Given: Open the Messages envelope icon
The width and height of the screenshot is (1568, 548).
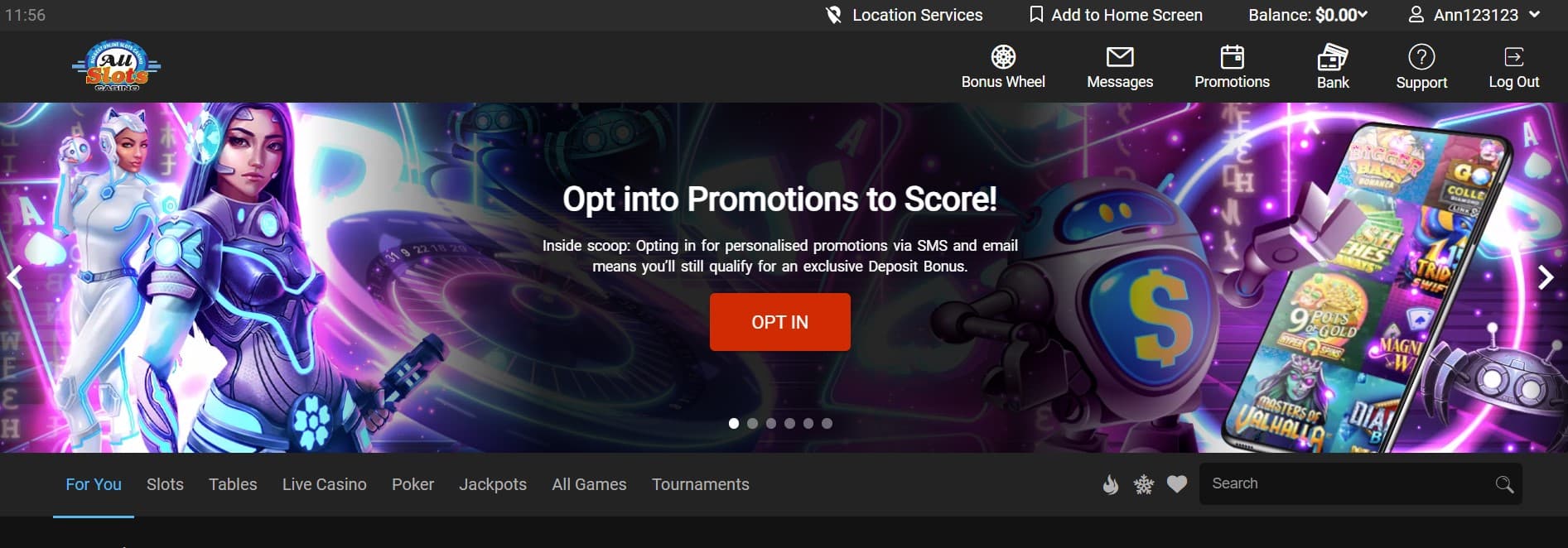Looking at the screenshot, I should [1120, 56].
